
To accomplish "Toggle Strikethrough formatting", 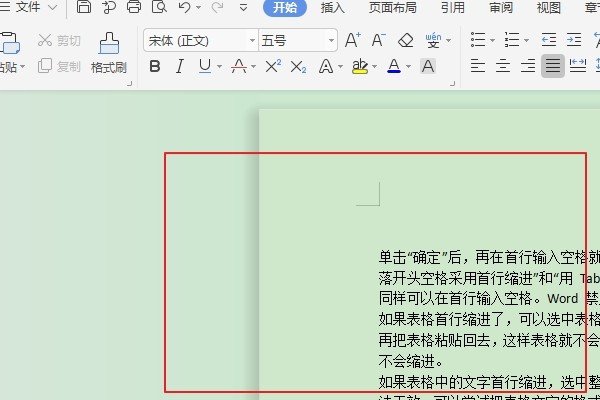I will click(239, 67).
